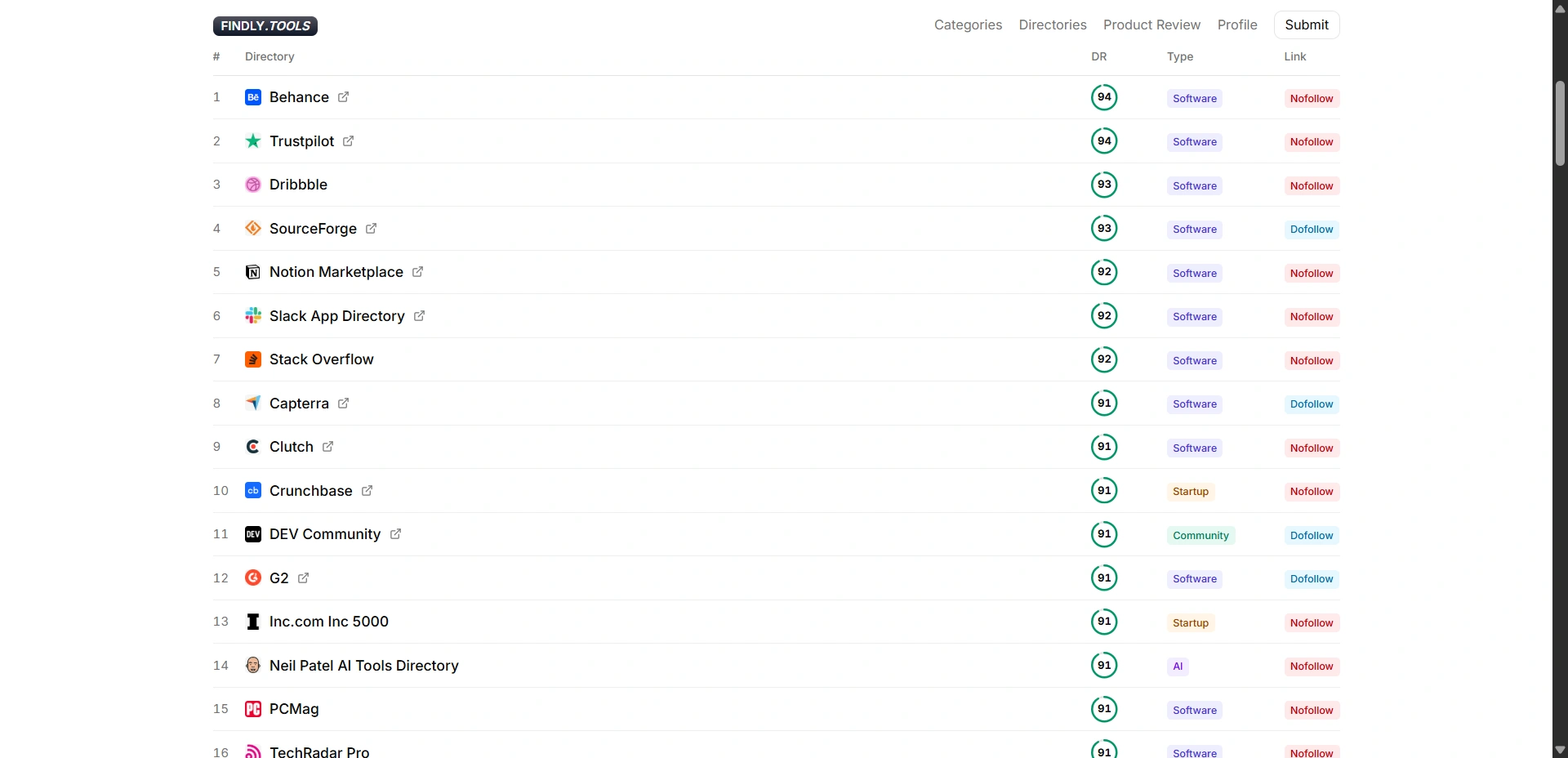Click the Dribbble logo icon

coord(253,185)
